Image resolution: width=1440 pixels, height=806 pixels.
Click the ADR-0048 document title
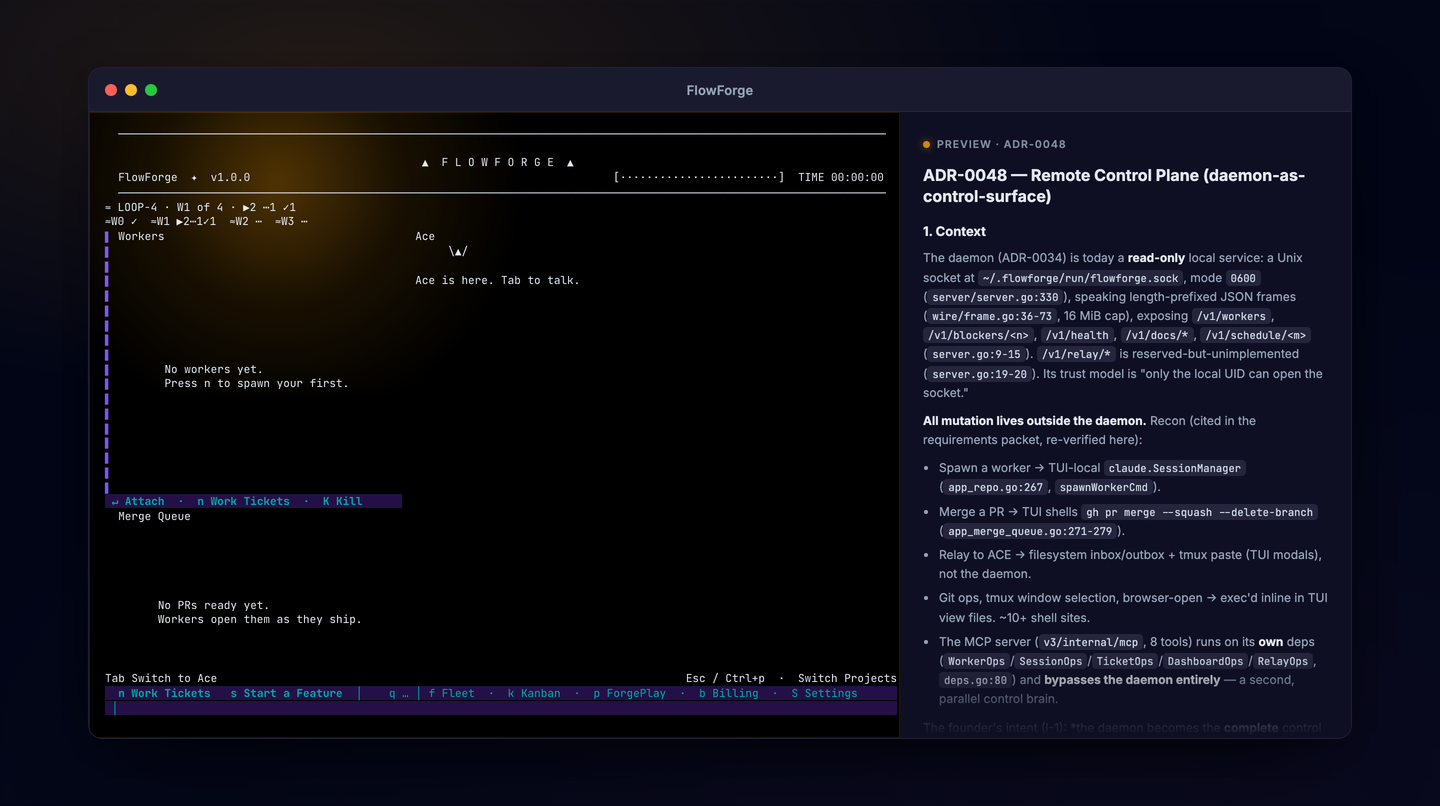[x=1114, y=186]
